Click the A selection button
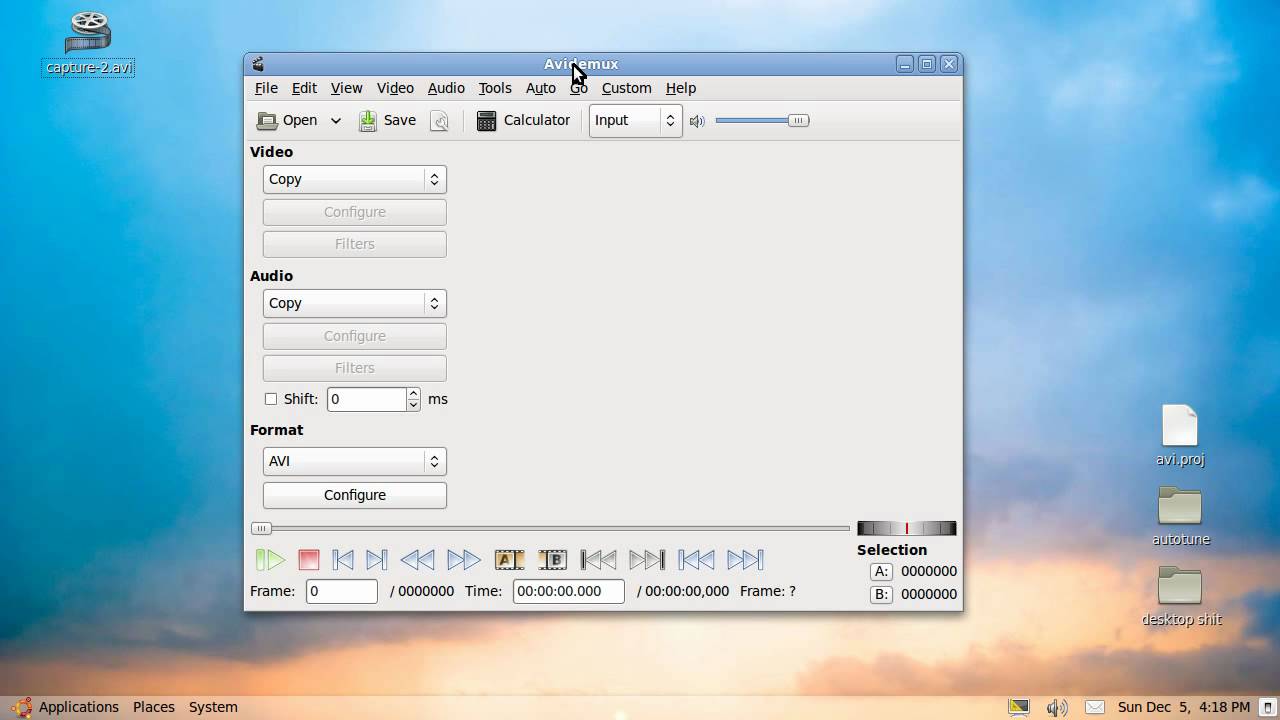The image size is (1280, 720). pyautogui.click(x=881, y=571)
